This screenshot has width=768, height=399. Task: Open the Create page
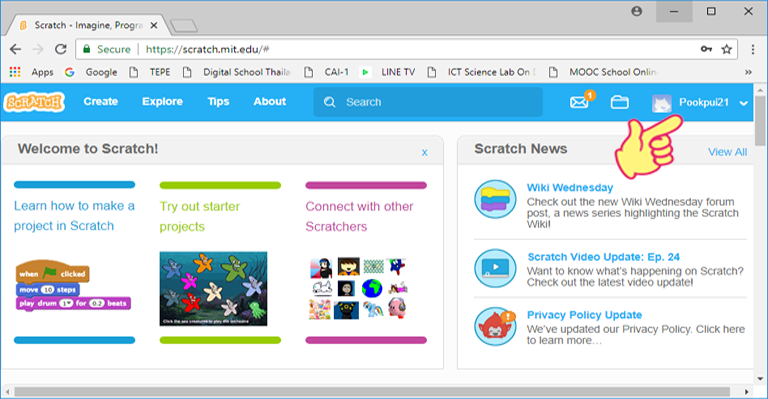pos(101,101)
